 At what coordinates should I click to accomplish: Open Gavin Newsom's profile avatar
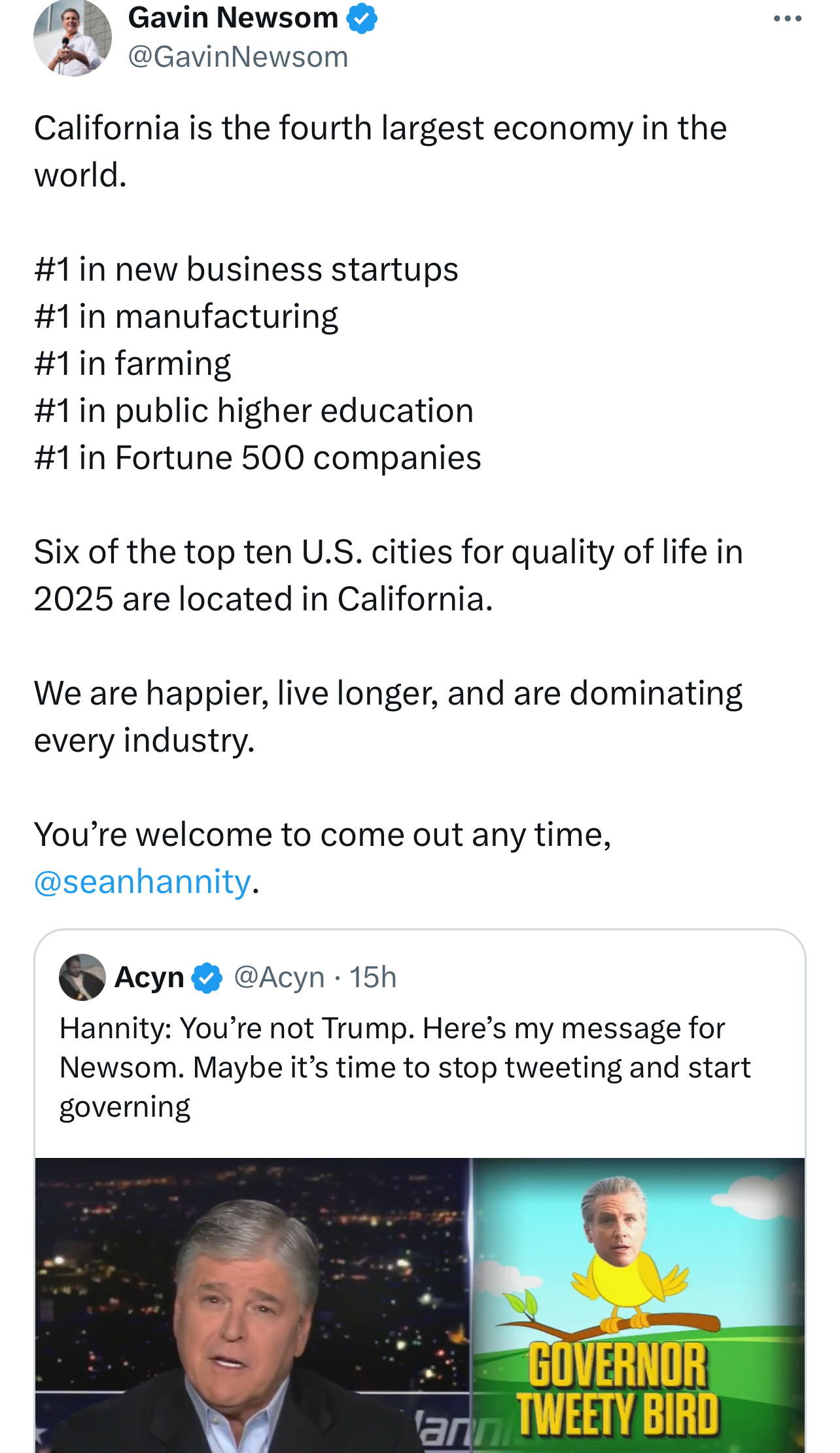[72, 38]
